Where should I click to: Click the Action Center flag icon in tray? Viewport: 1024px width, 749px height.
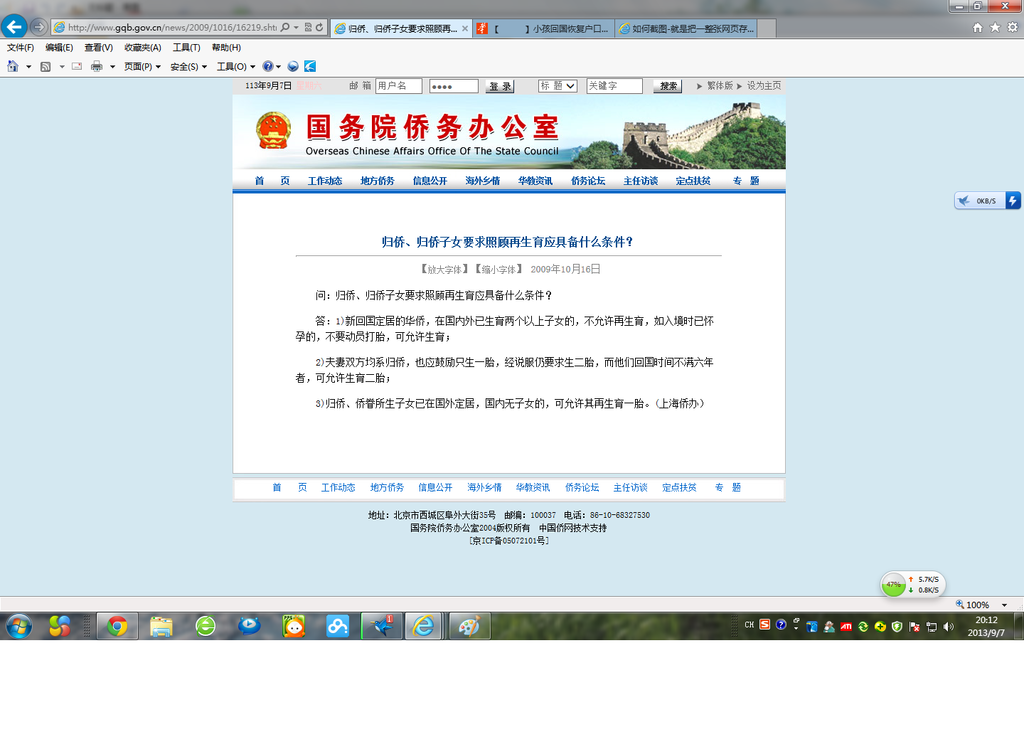(914, 627)
